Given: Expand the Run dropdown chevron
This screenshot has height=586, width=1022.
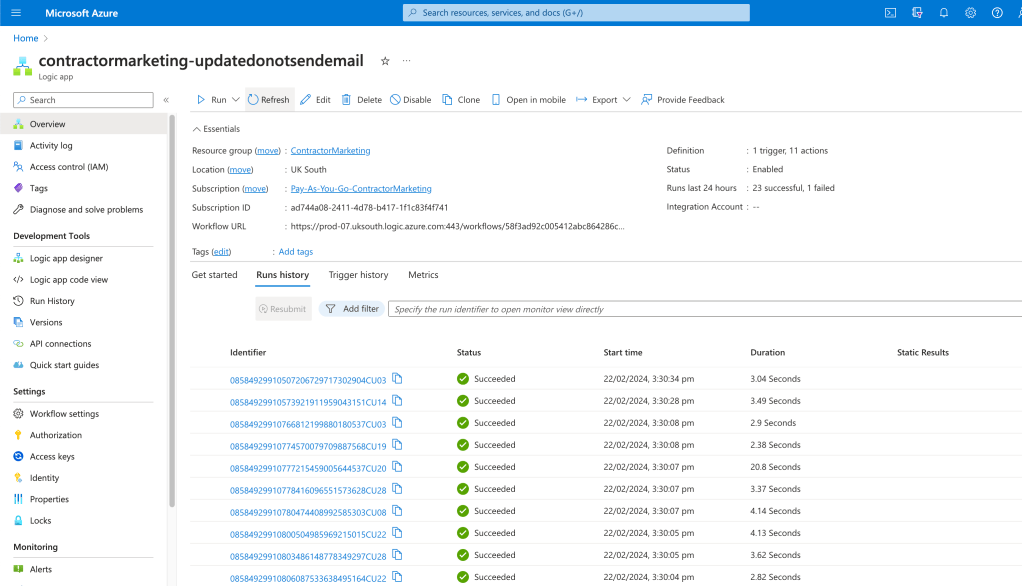Looking at the screenshot, I should [236, 100].
